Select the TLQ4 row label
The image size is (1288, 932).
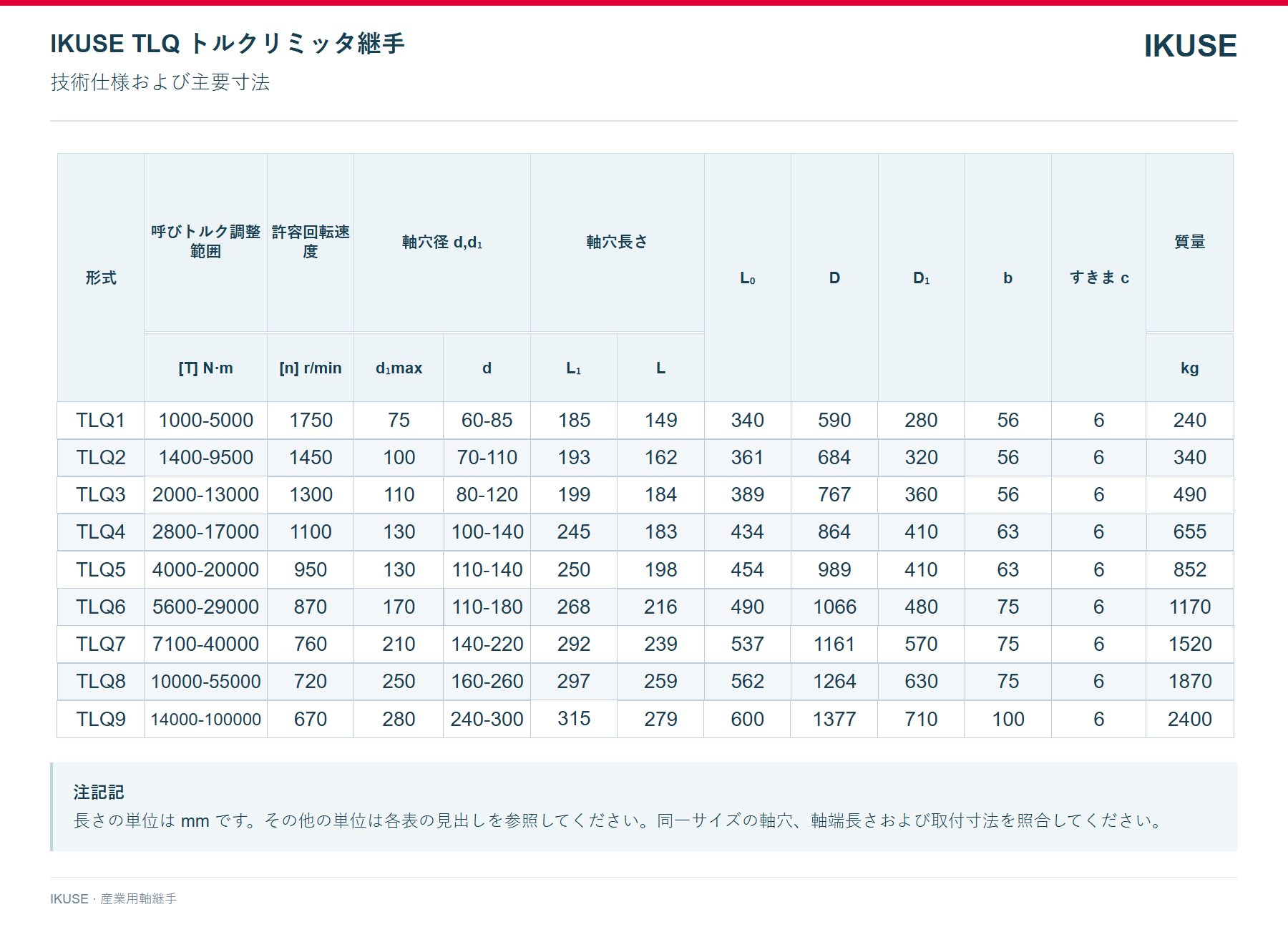[x=101, y=531]
